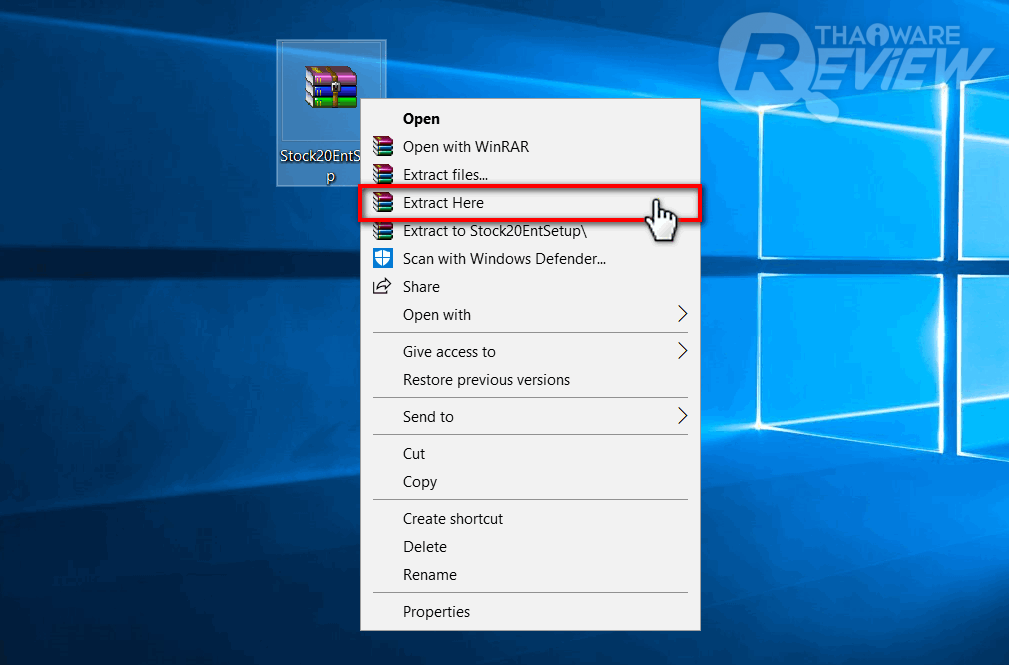Click the Windows Defender shield icon

382,258
